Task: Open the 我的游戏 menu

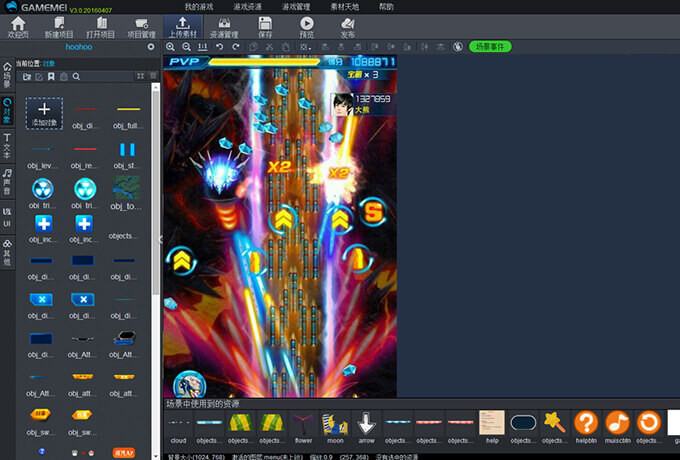Action: point(199,7)
